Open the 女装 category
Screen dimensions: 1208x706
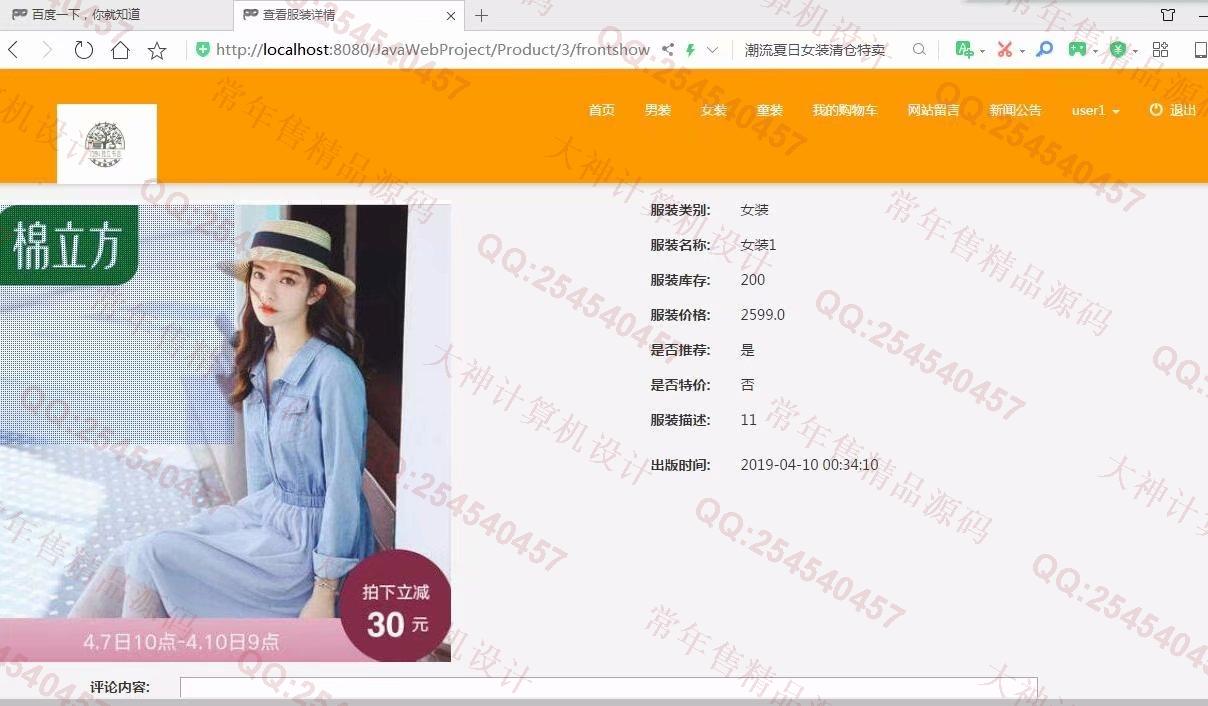714,110
